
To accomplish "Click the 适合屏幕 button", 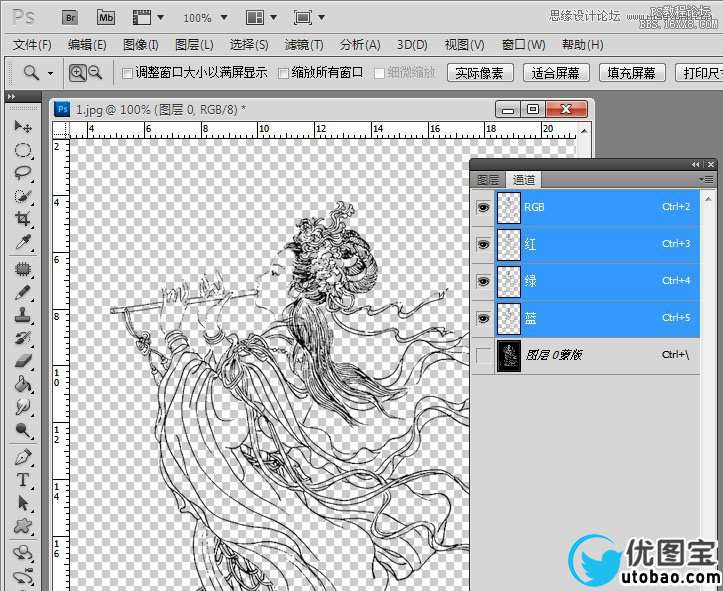I will click(557, 73).
